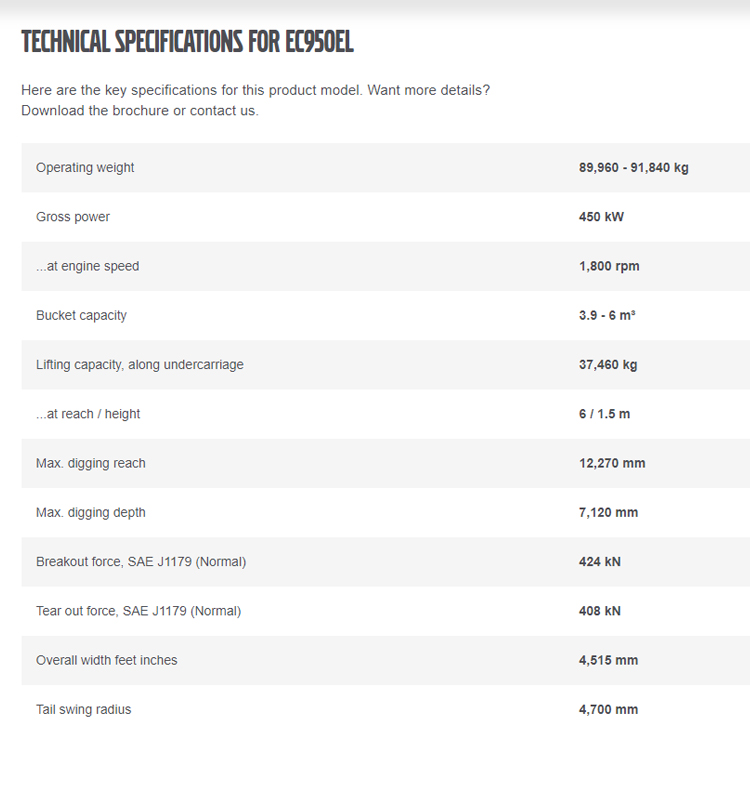Screen dimensions: 750x800
Task: Select the Gross power row label
Action: click(x=73, y=217)
